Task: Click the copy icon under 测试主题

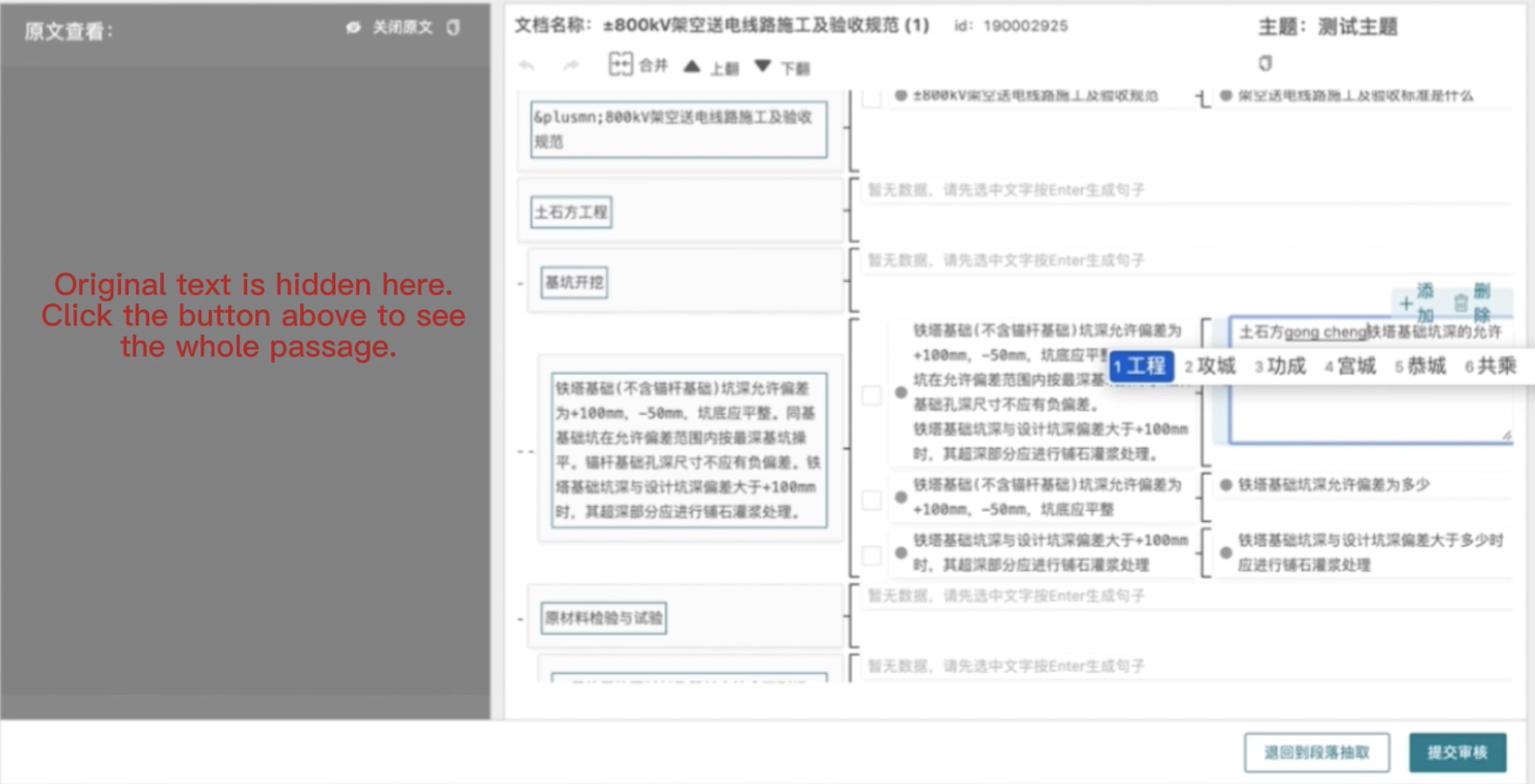Action: coord(1266,62)
